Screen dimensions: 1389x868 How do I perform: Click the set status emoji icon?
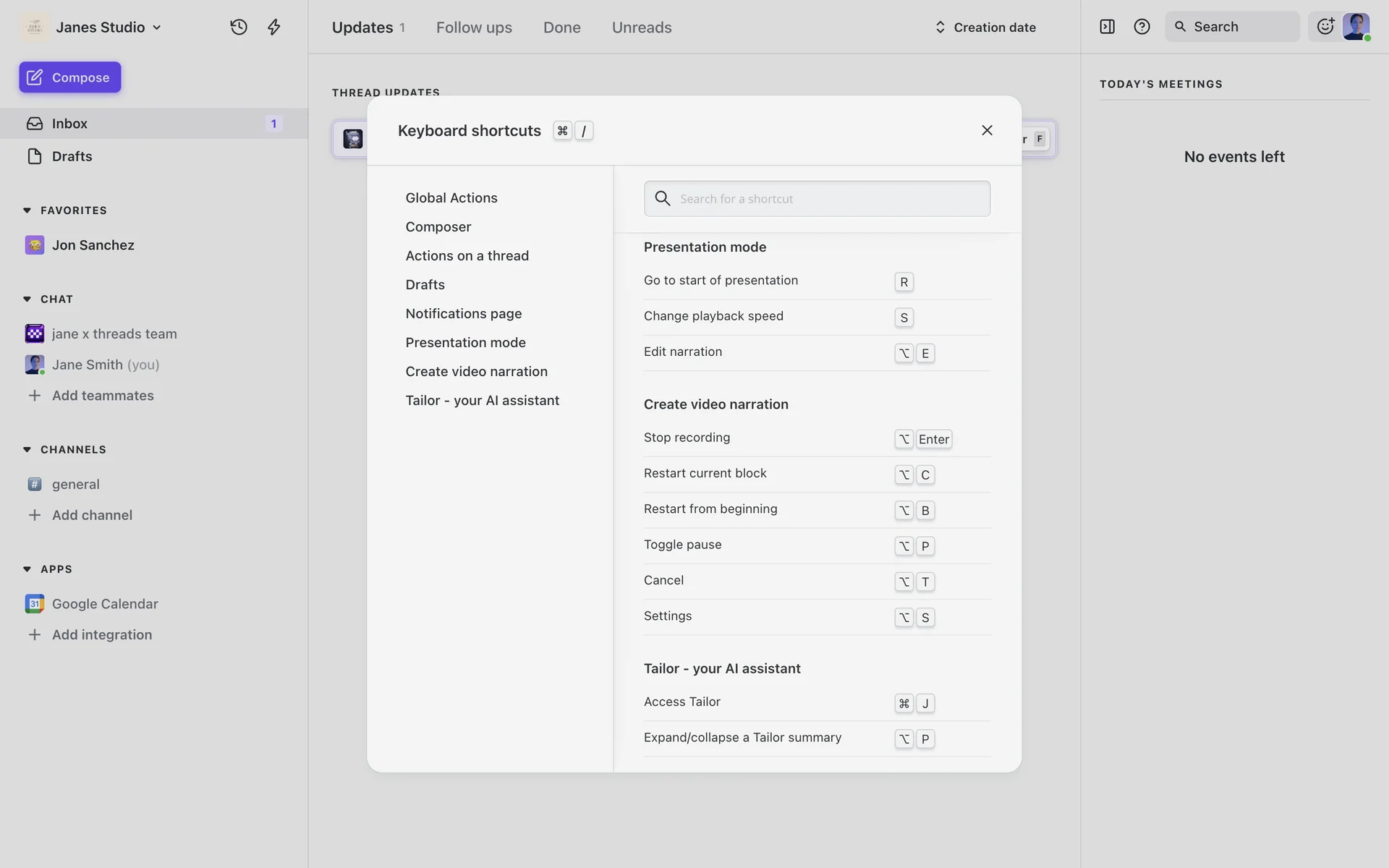point(1325,27)
